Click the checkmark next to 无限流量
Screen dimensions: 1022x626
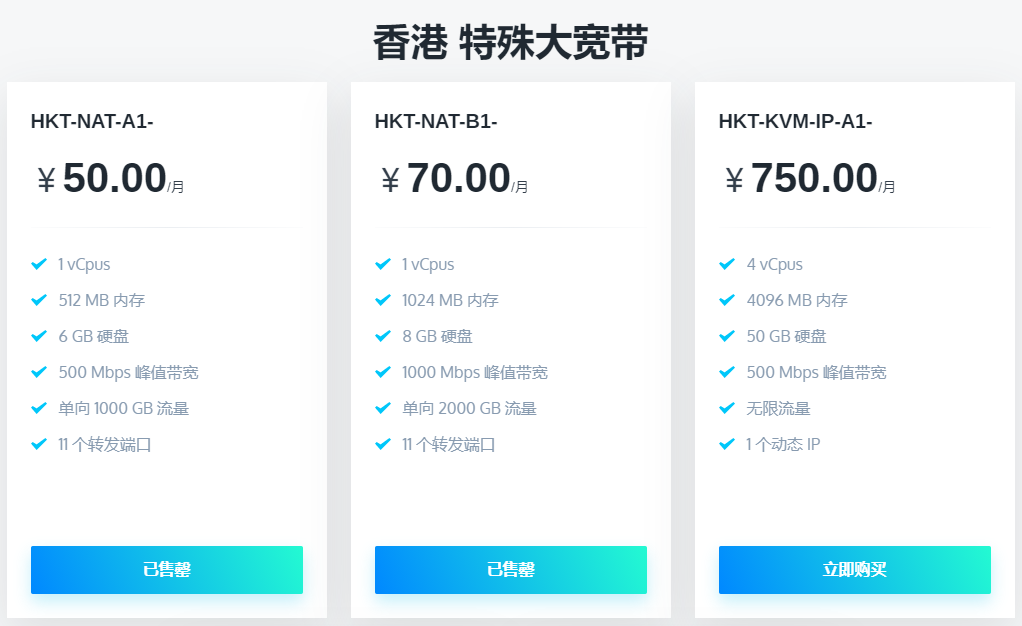pos(727,408)
